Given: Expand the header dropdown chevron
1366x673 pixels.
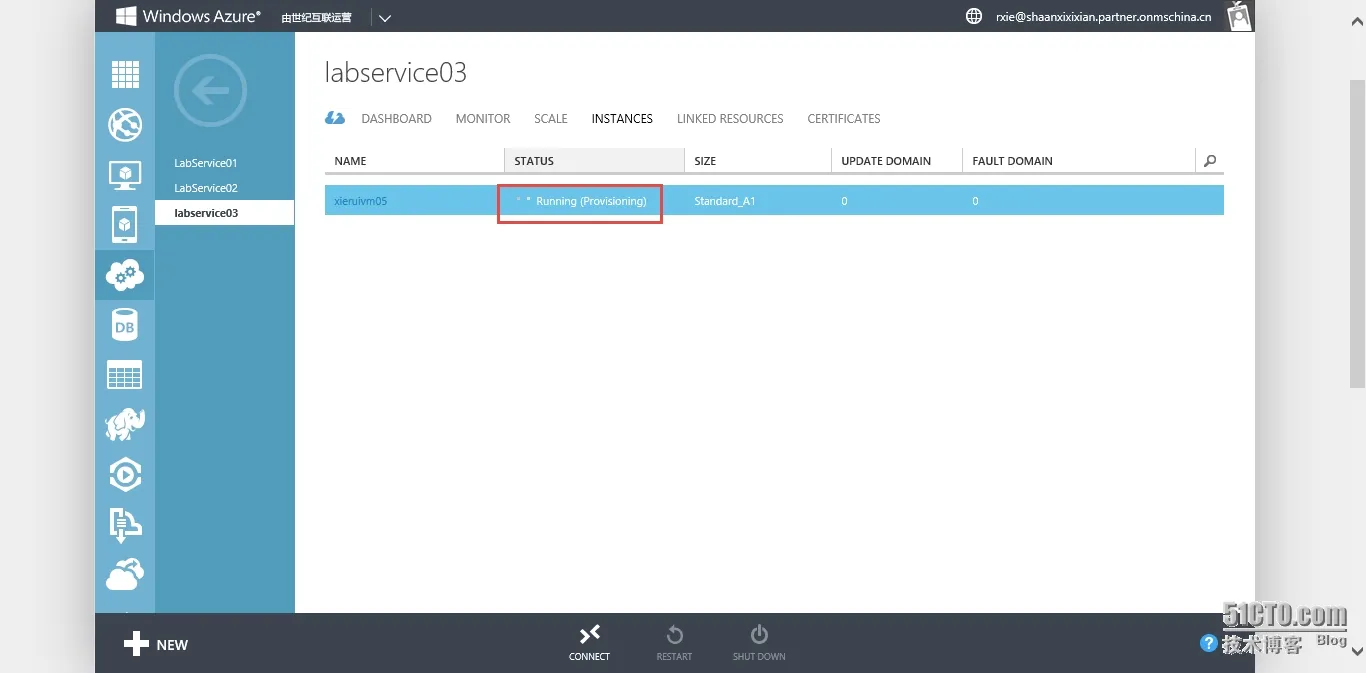Looking at the screenshot, I should click(x=385, y=17).
